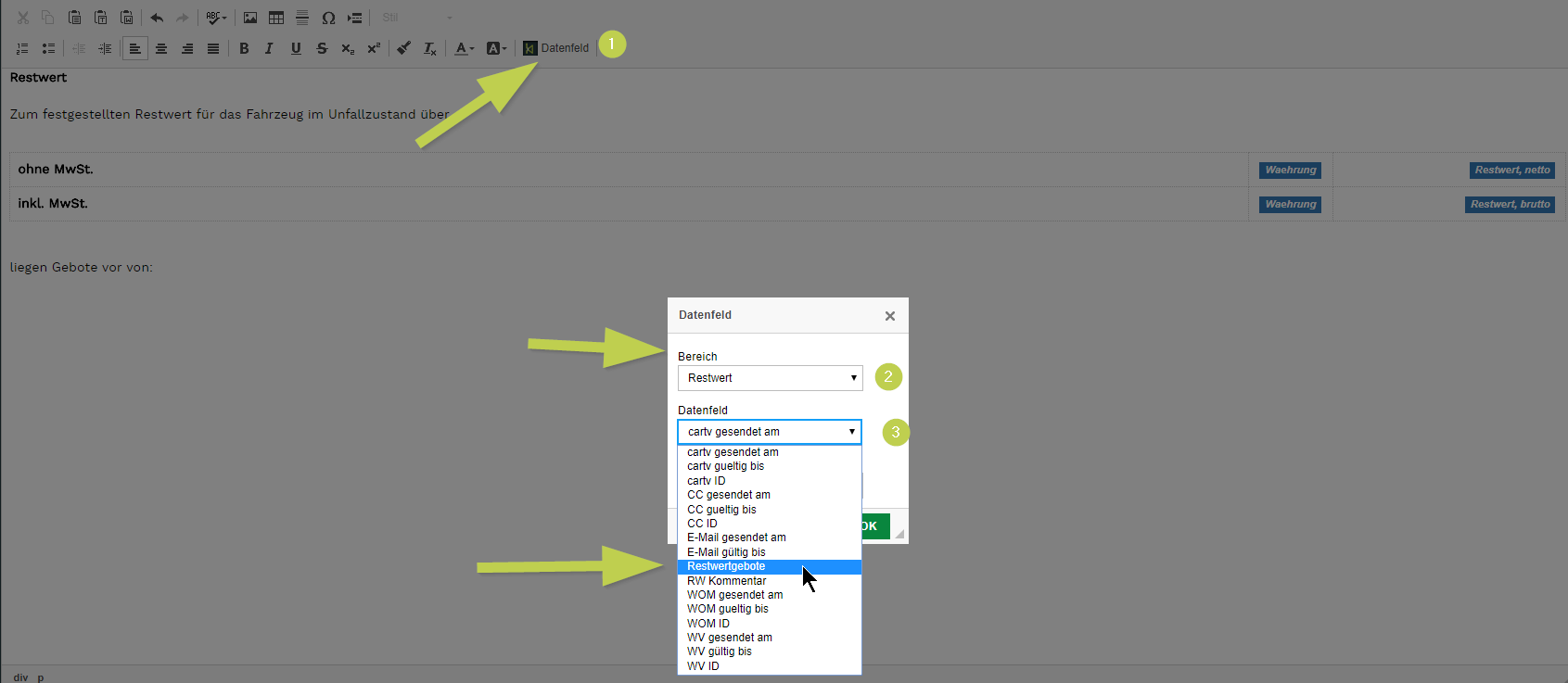The image size is (1568, 683).
Task: Apply strikethrough formatting
Action: pos(322,48)
